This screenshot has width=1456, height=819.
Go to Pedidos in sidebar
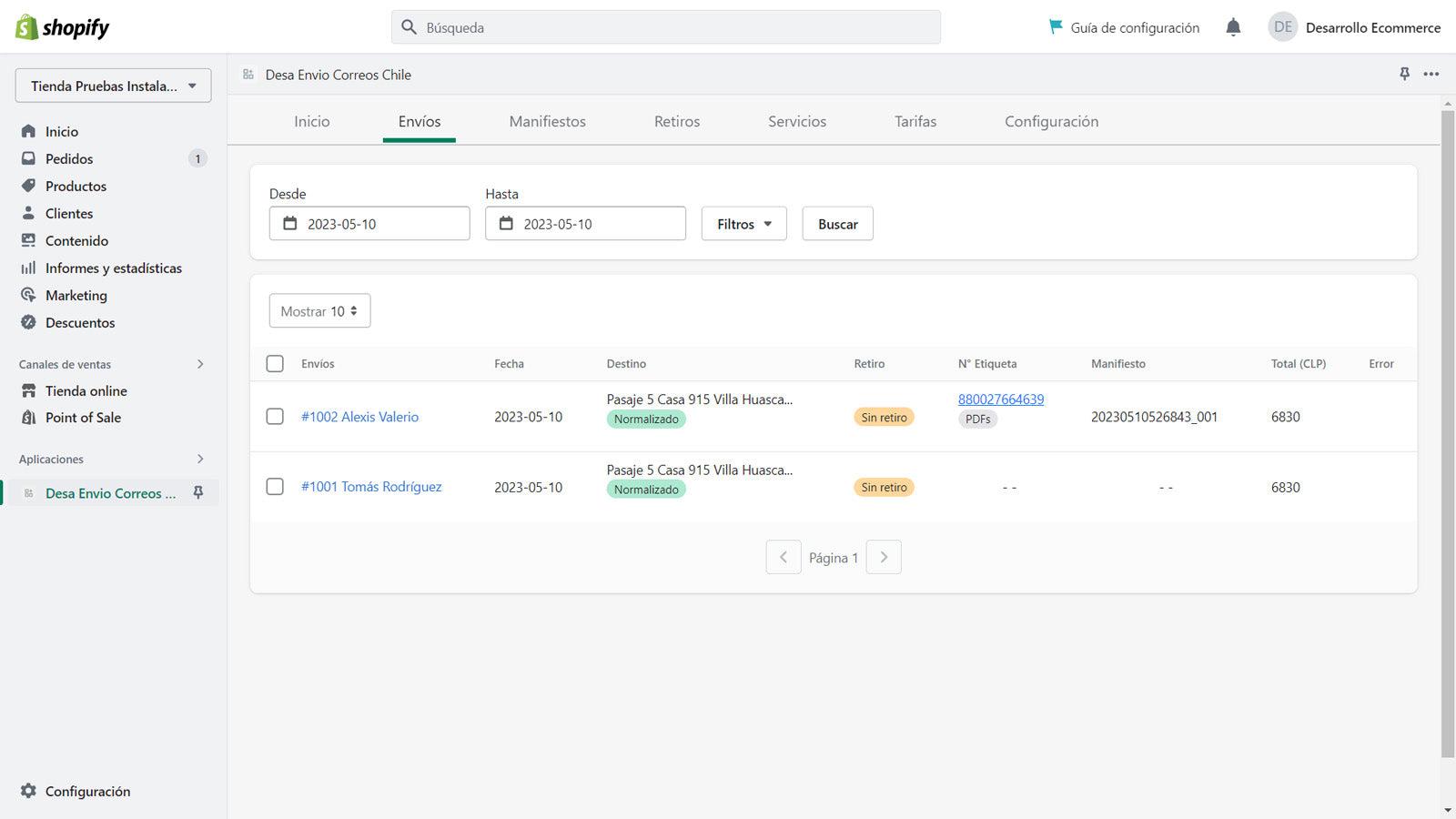(69, 158)
